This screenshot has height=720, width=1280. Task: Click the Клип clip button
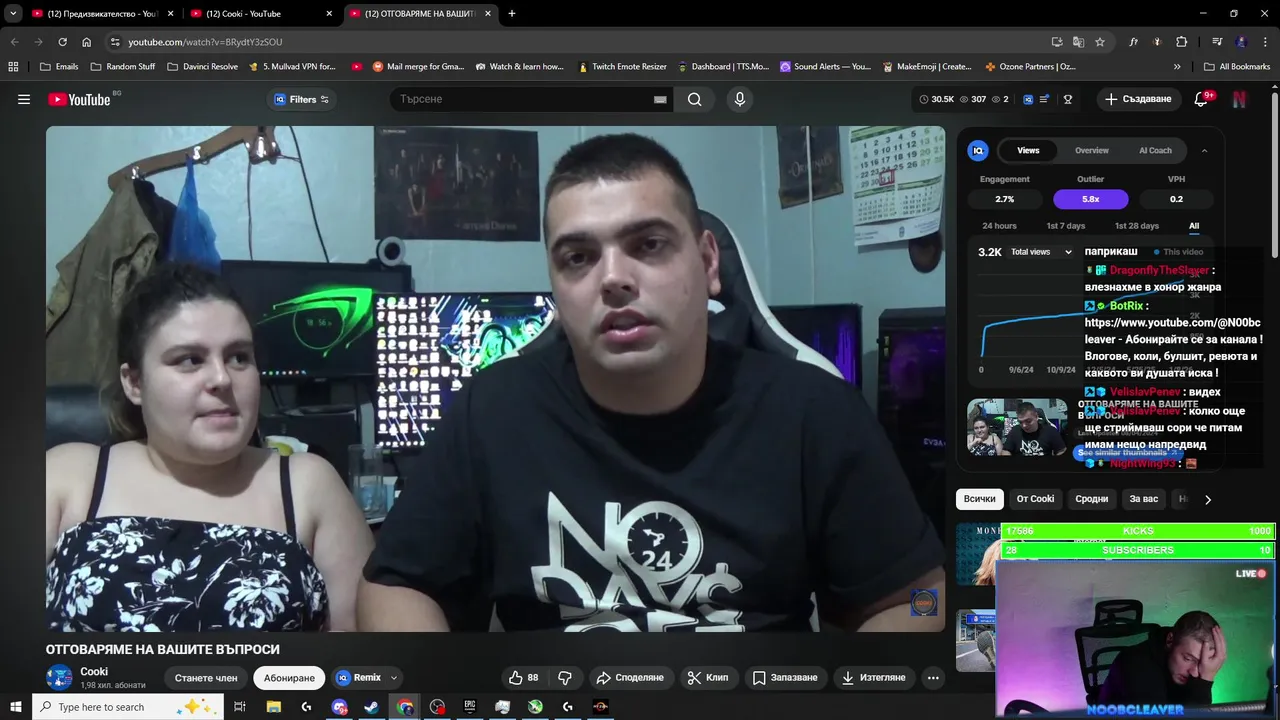708,678
